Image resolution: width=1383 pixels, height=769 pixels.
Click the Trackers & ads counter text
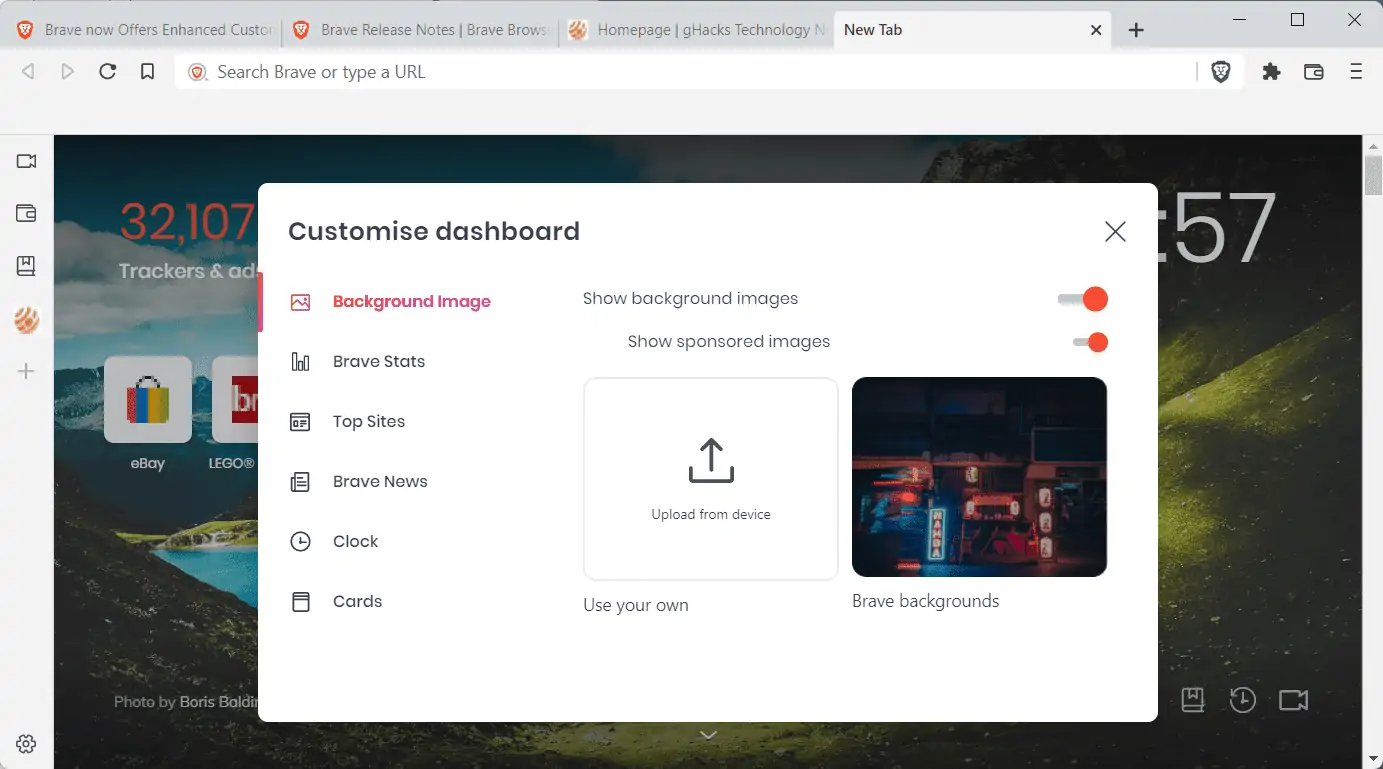[x=187, y=271]
